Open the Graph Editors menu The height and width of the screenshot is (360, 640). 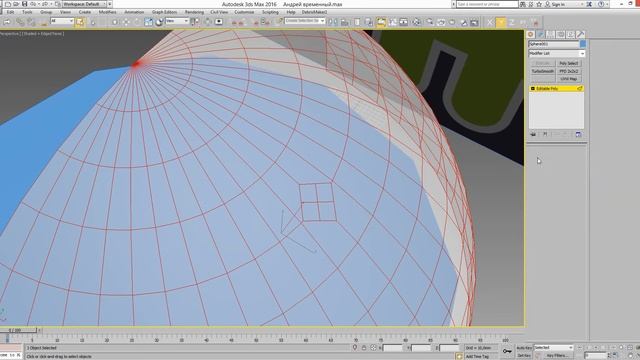[164, 12]
